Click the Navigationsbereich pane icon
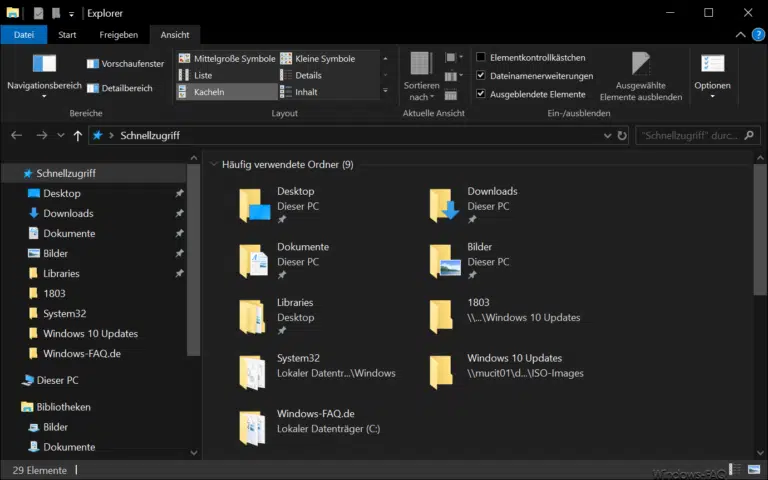The height and width of the screenshot is (480, 768). [44, 65]
